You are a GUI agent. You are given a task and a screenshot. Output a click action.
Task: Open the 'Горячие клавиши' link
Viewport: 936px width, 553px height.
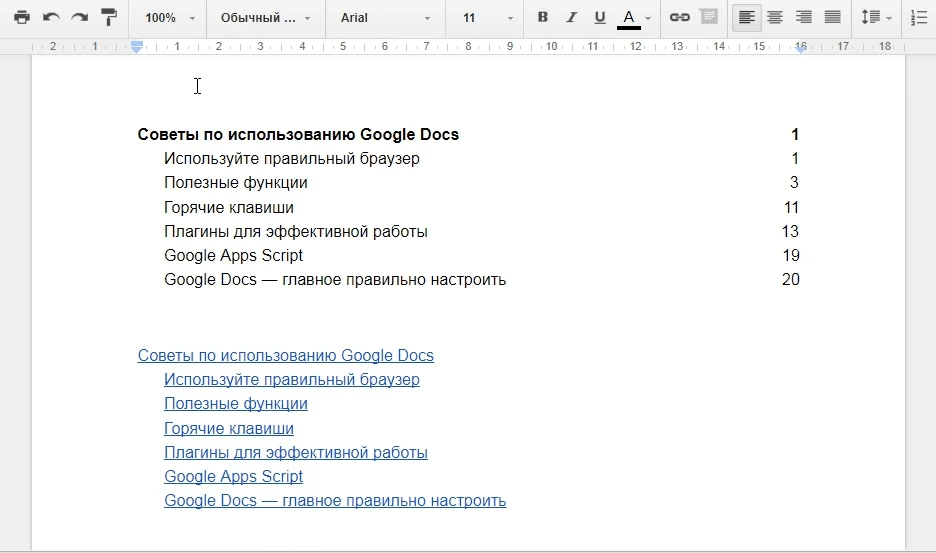tap(229, 428)
